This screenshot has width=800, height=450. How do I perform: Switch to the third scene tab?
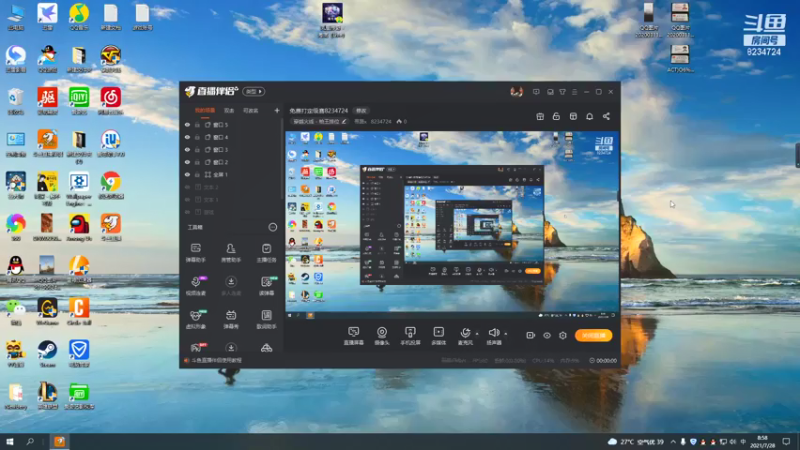click(251, 110)
